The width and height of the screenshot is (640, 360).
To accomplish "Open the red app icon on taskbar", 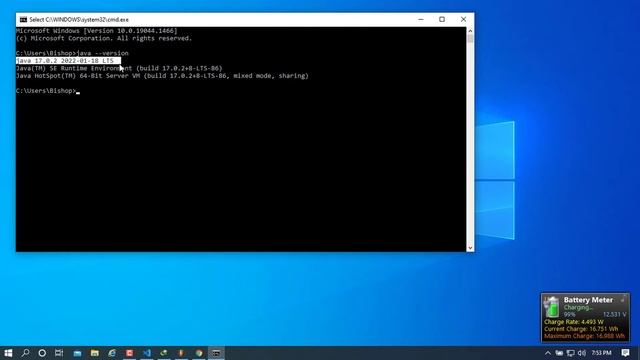I will coord(129,353).
